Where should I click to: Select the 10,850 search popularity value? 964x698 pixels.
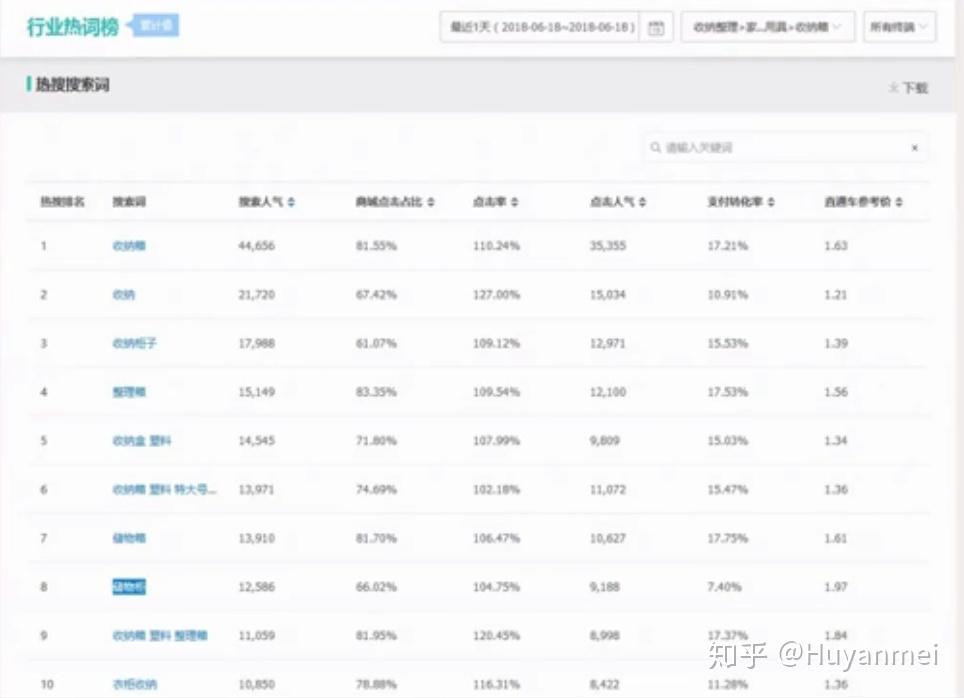pyautogui.click(x=256, y=684)
